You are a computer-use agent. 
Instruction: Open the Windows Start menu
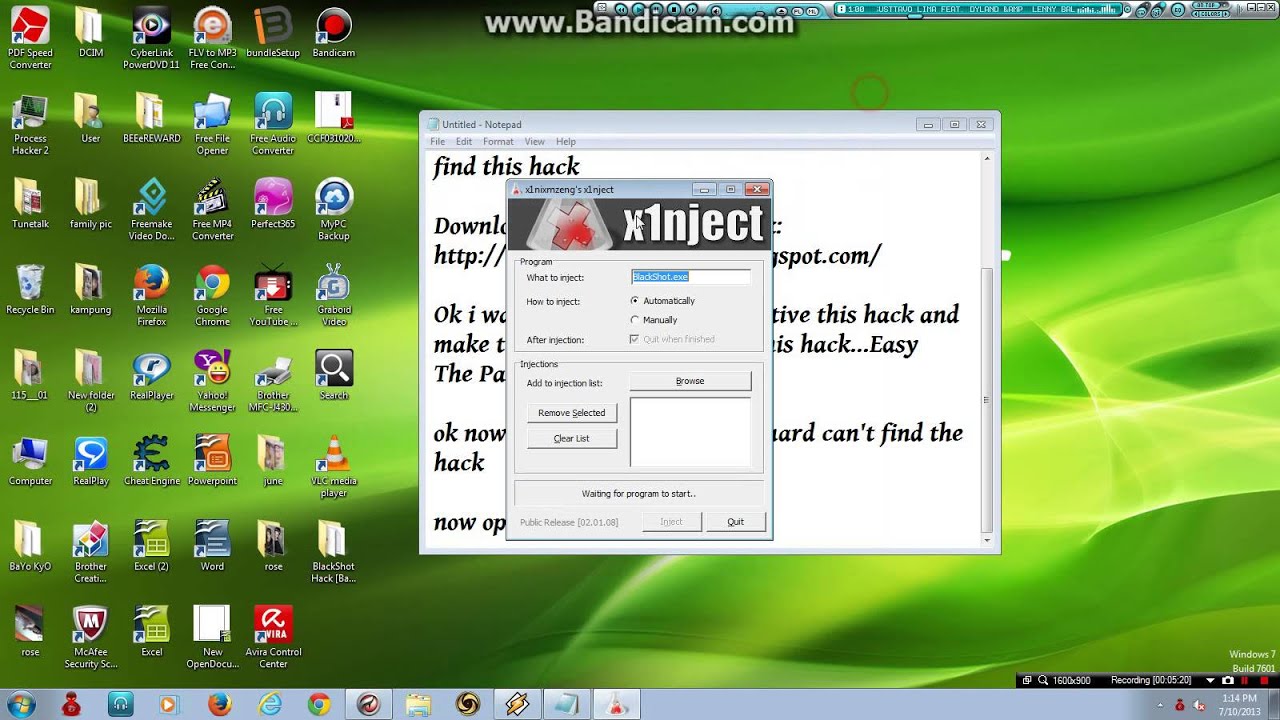click(x=20, y=704)
